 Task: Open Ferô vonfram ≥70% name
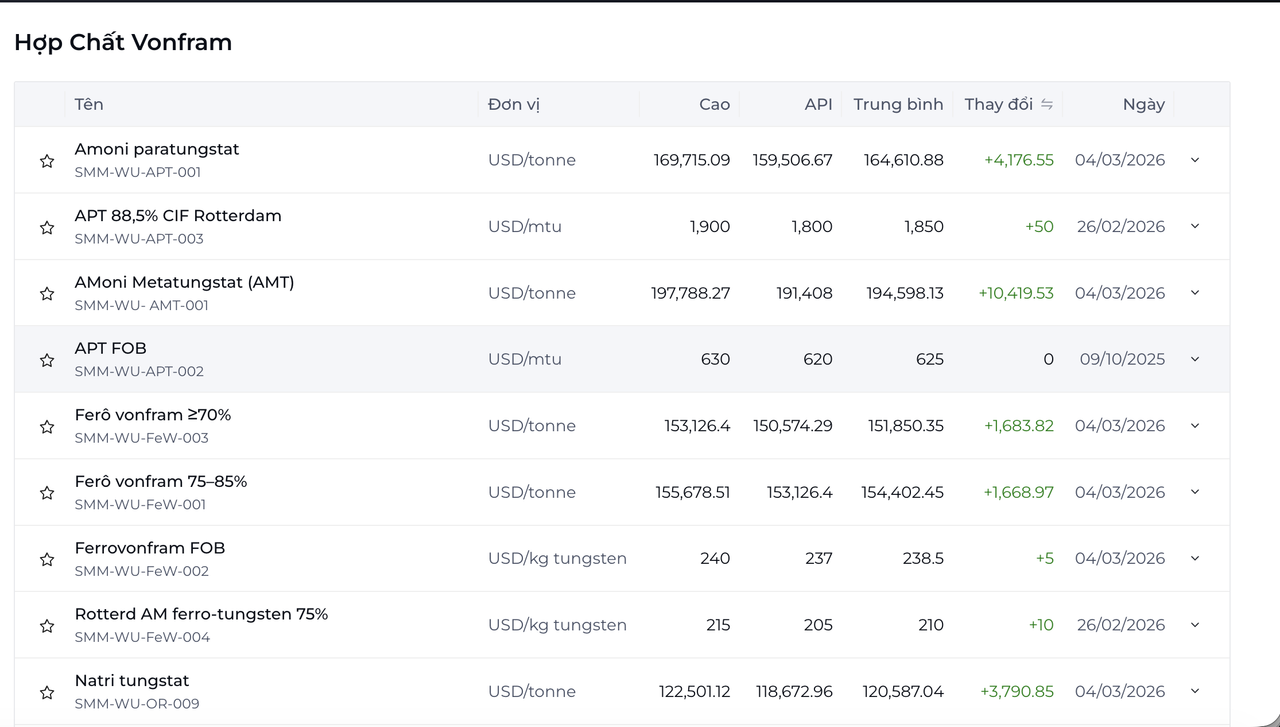(153, 414)
